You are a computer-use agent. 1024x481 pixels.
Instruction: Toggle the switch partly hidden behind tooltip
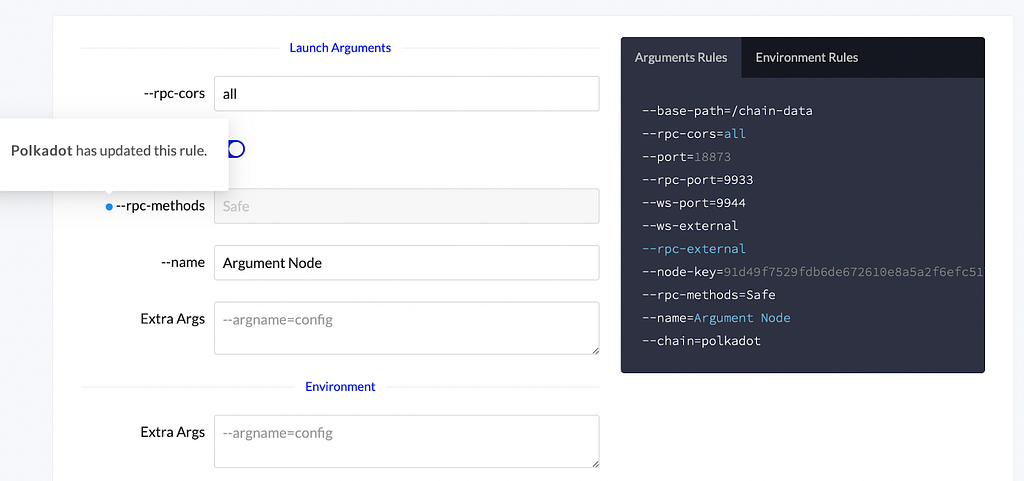click(x=236, y=149)
